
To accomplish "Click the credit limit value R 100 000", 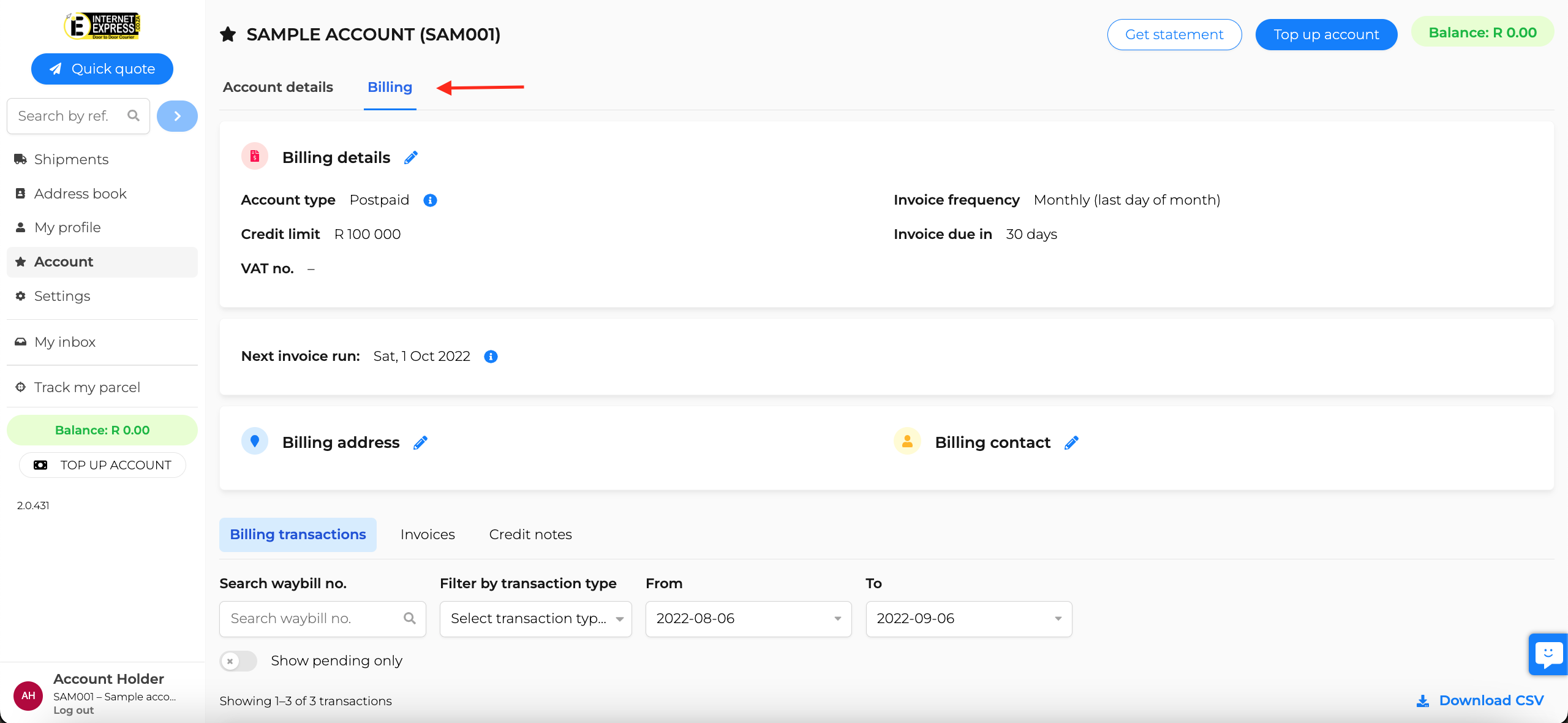I will point(367,235).
